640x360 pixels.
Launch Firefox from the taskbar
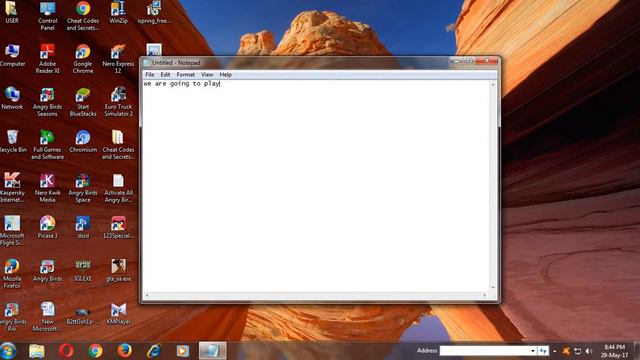(124, 351)
